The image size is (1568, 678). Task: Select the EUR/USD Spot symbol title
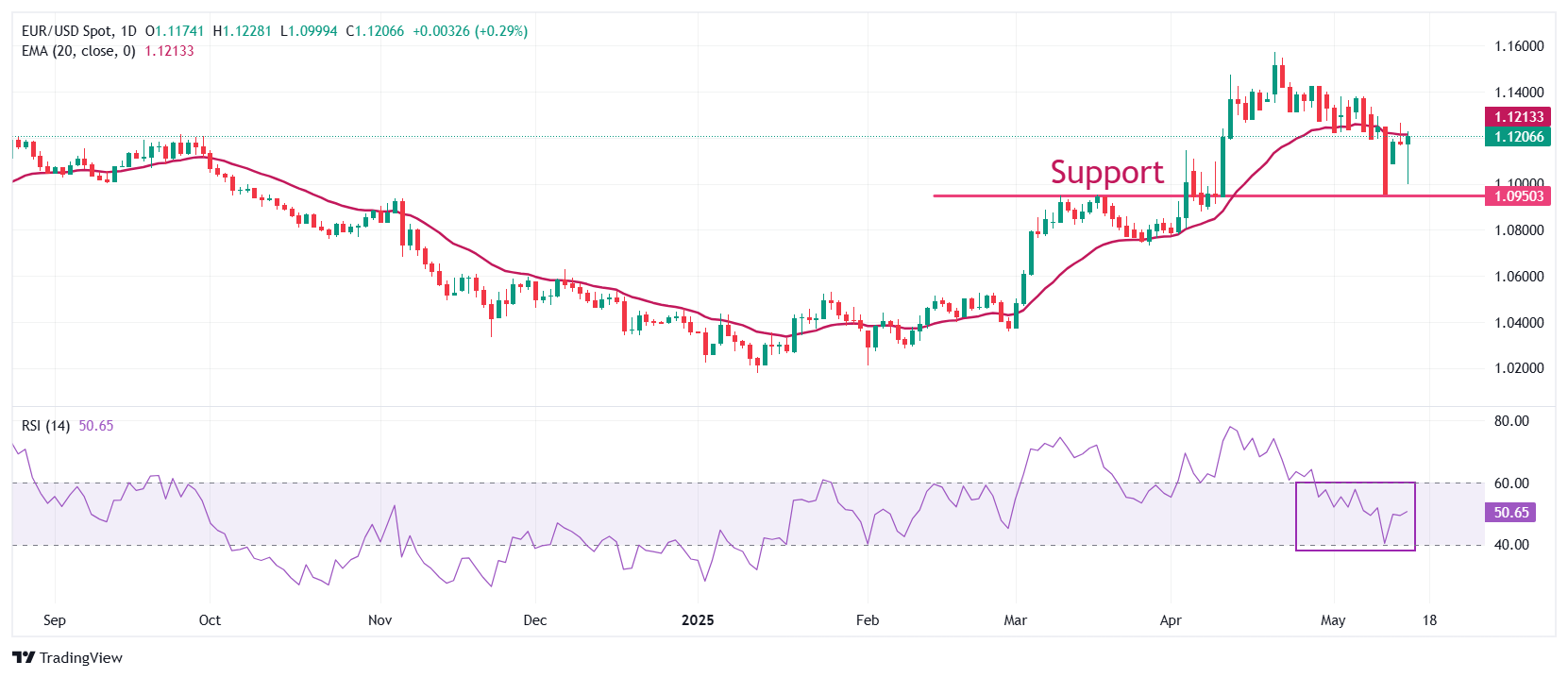coord(79,31)
